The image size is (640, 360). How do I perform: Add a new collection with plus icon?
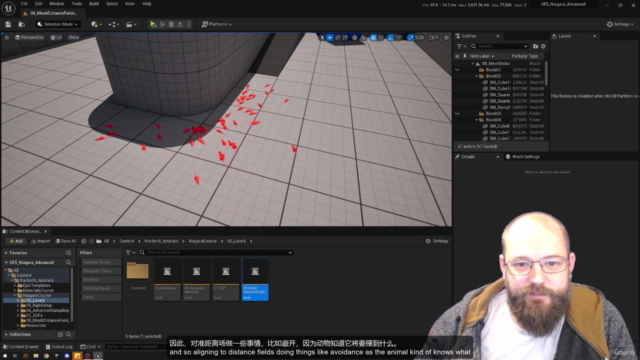click(x=60, y=335)
